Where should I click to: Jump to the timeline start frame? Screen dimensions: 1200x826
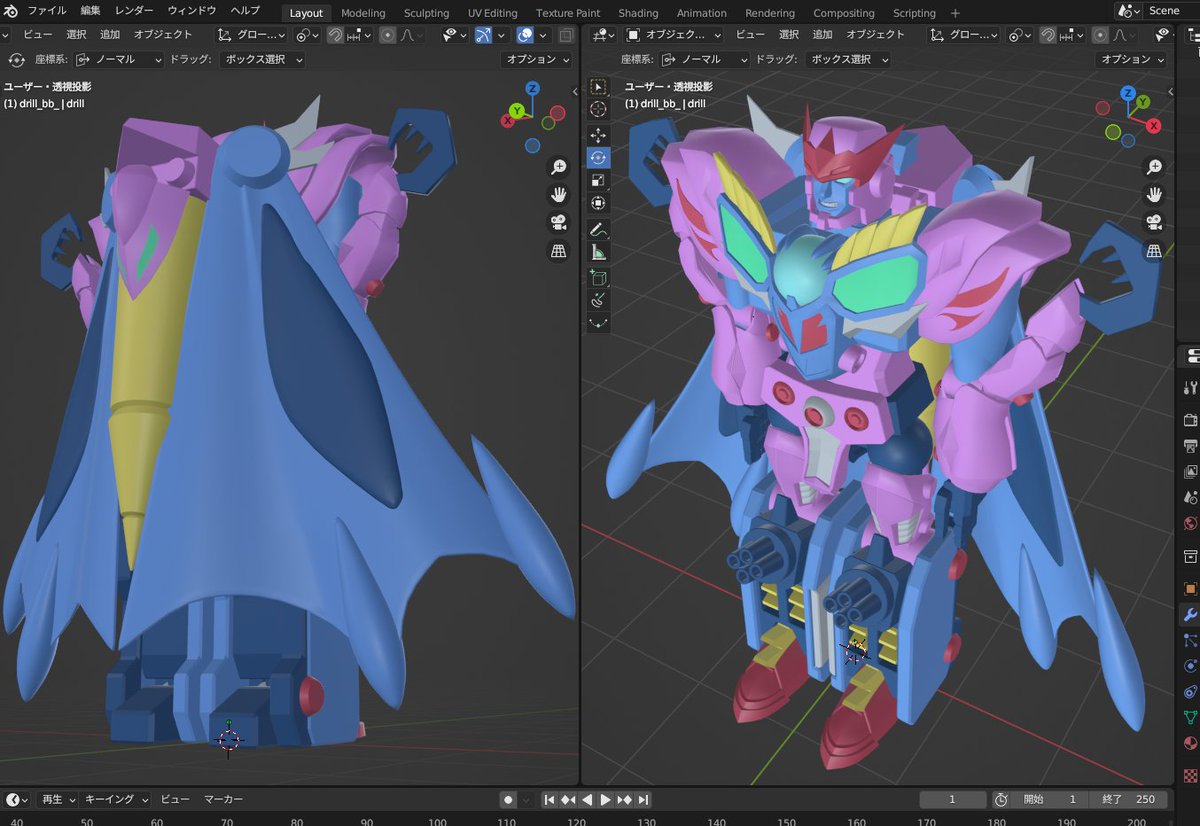coord(549,800)
